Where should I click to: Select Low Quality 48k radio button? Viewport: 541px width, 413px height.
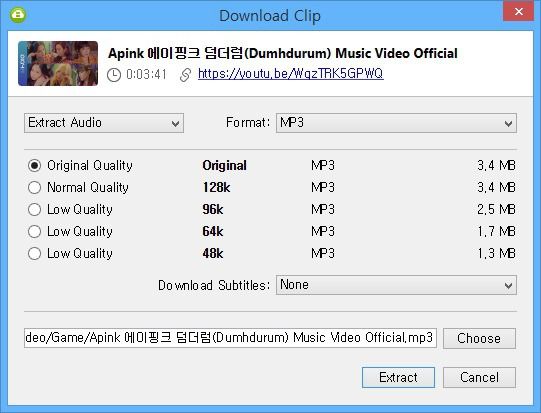pyautogui.click(x=35, y=254)
